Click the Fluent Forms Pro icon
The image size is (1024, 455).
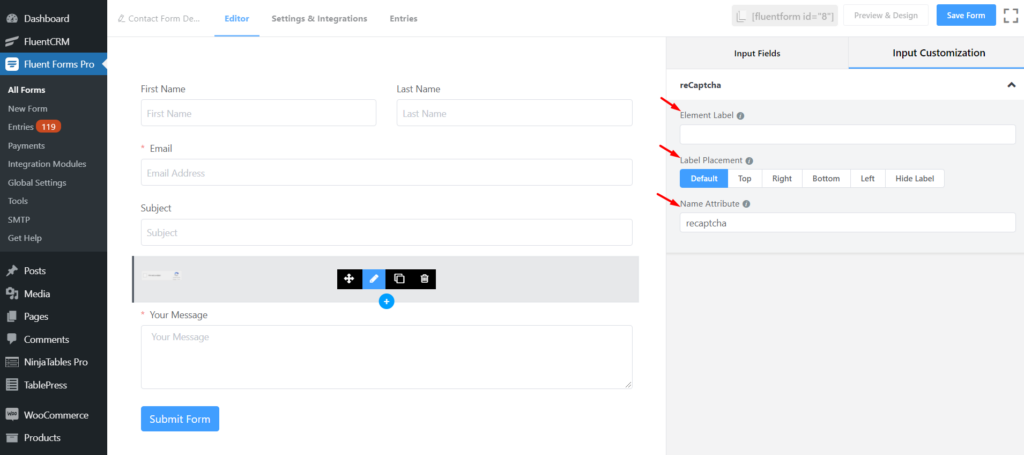[12, 64]
